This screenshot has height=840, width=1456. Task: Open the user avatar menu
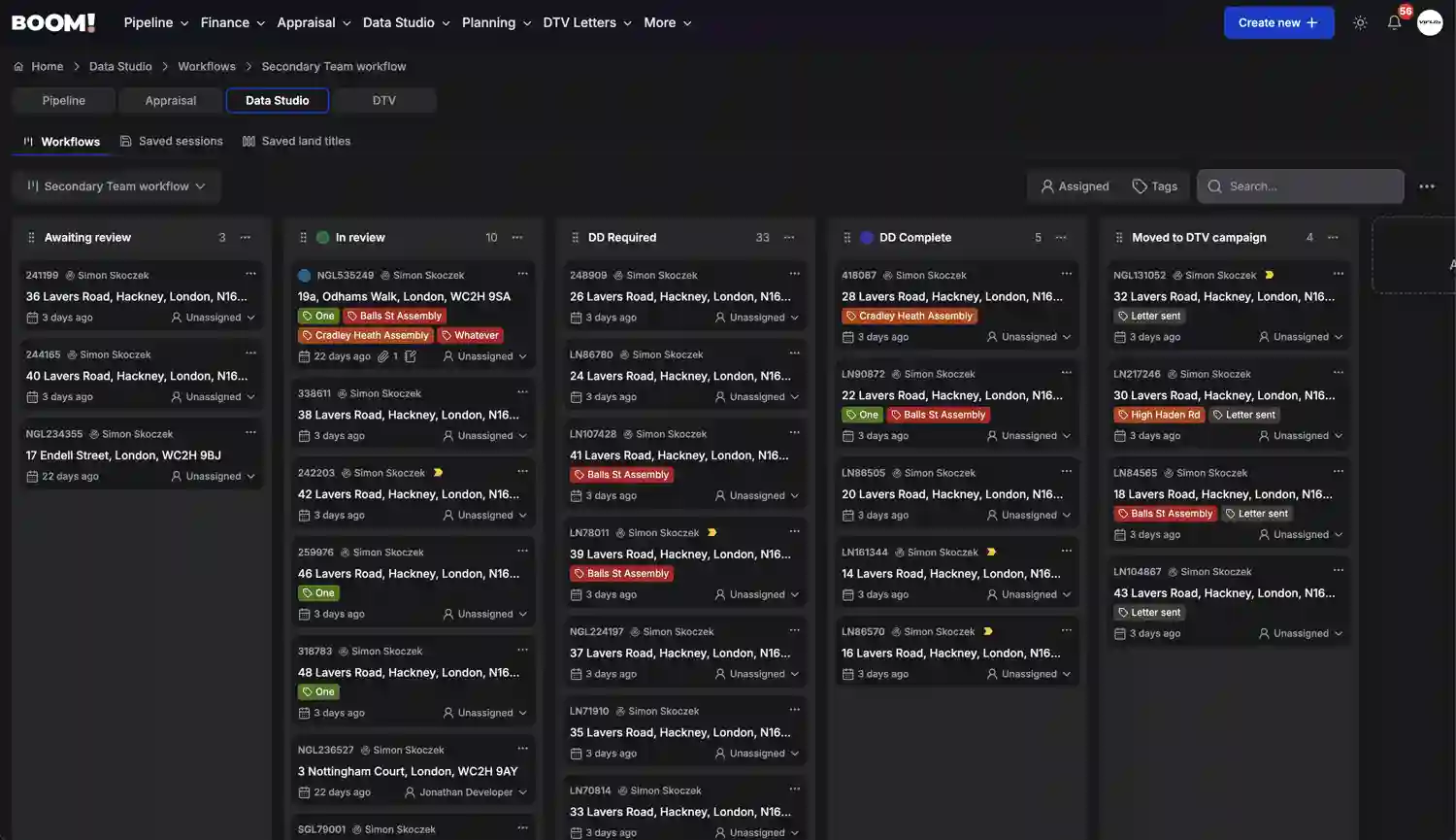1430,22
